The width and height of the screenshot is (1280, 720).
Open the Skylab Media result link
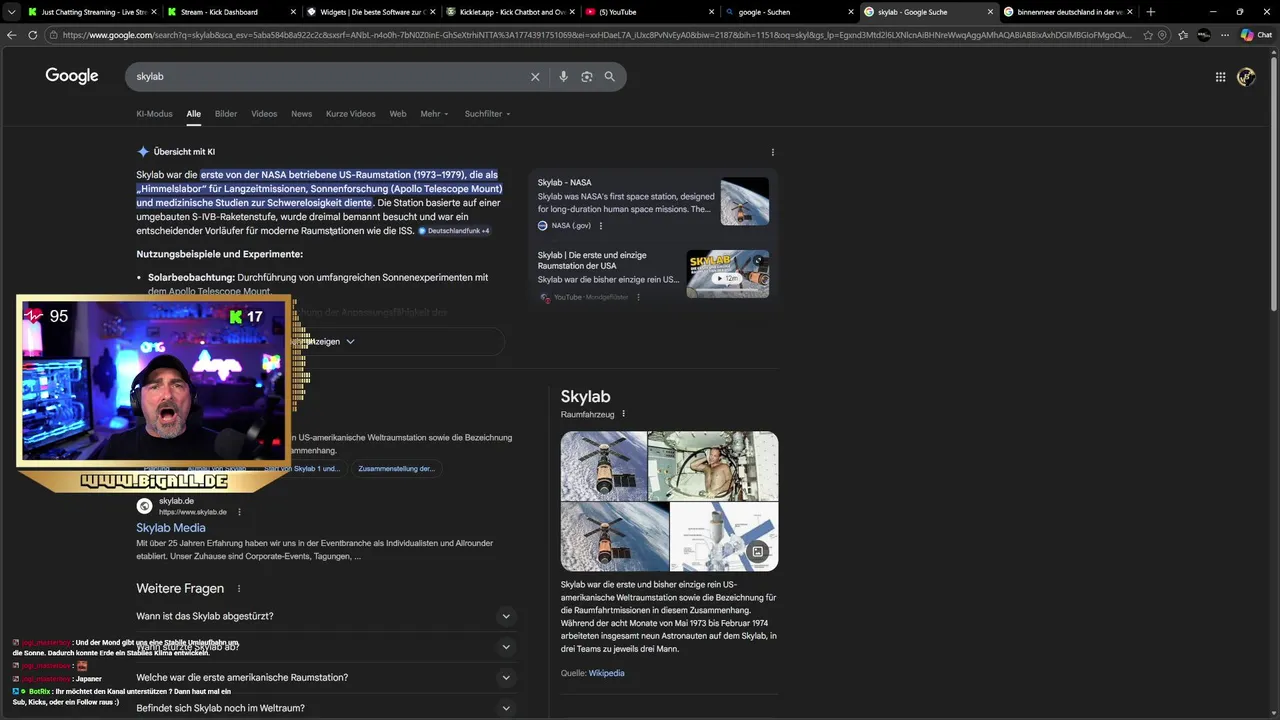(x=171, y=528)
